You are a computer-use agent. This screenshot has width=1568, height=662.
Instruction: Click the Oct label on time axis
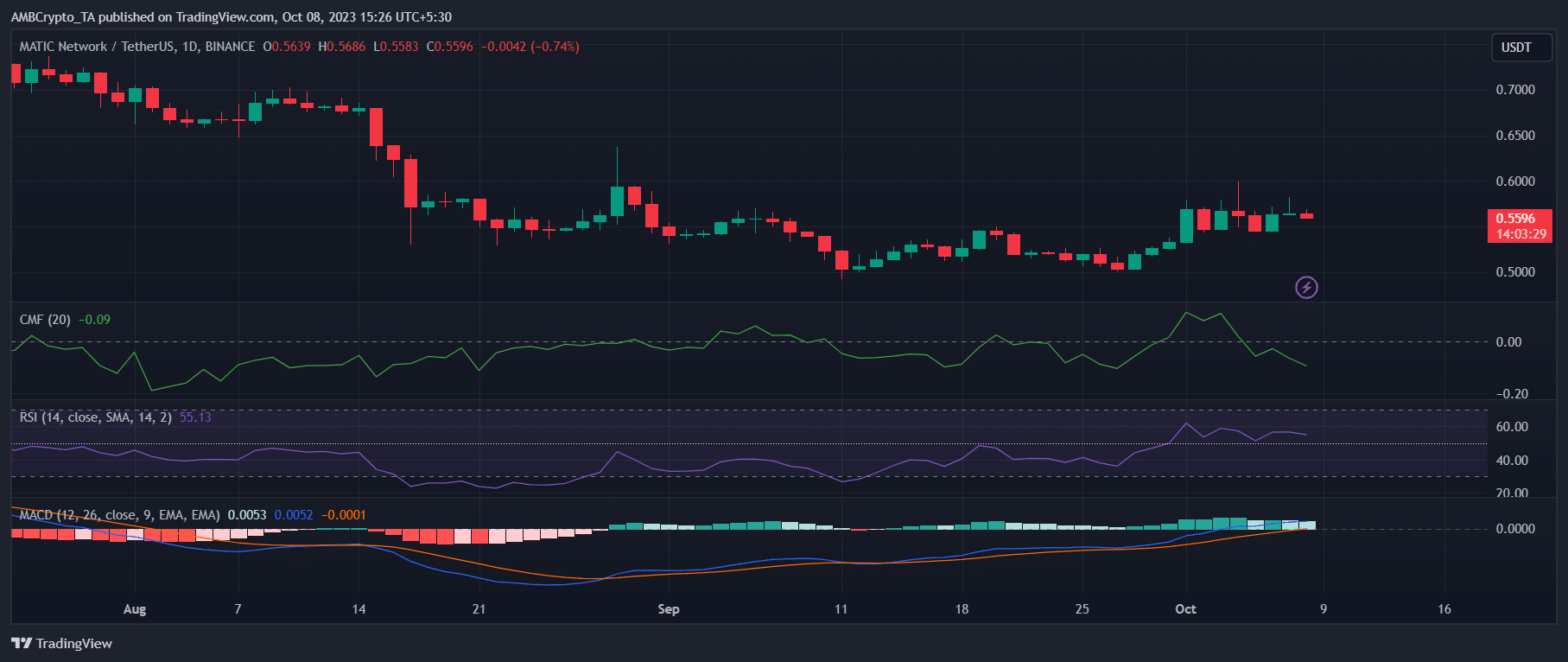1185,609
